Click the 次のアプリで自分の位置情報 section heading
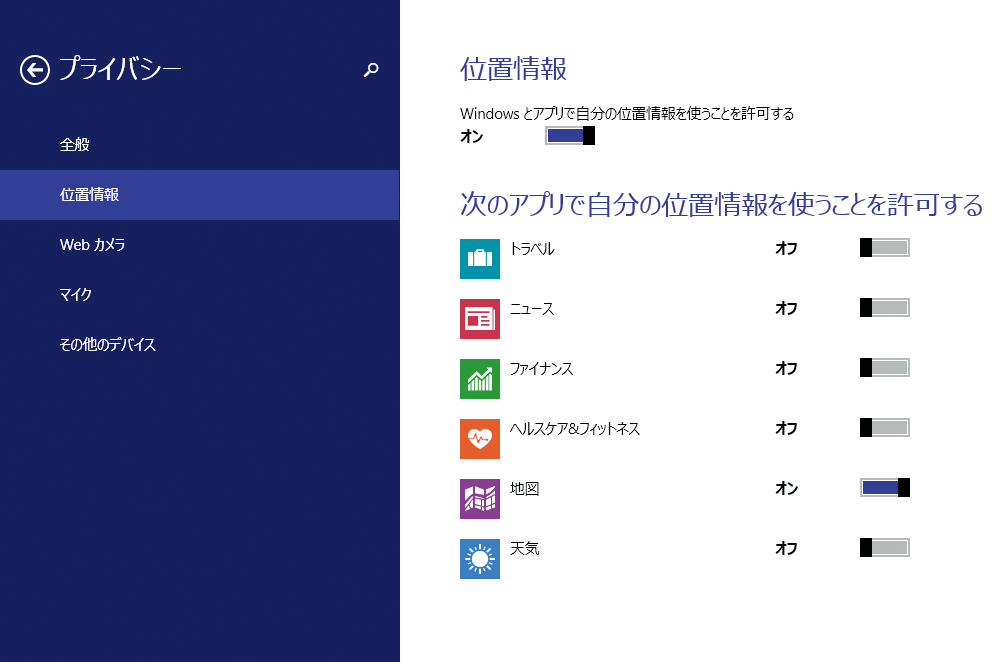 (x=721, y=205)
